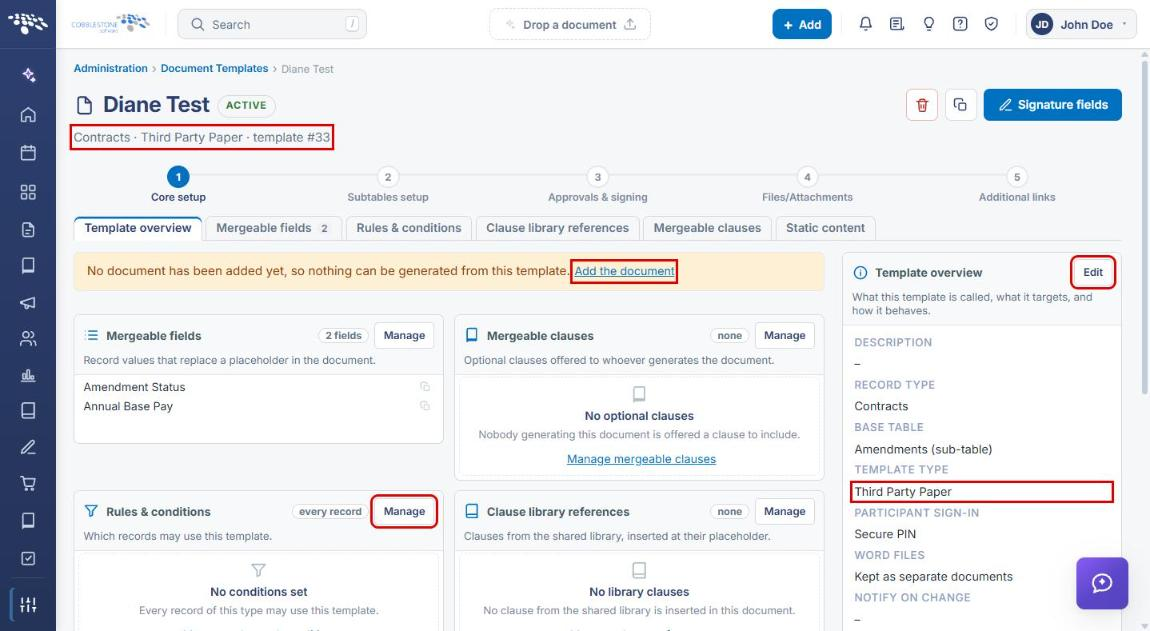Image resolution: width=1150 pixels, height=631 pixels.
Task: Copy the Amendment Status field placeholder
Action: [x=425, y=387]
